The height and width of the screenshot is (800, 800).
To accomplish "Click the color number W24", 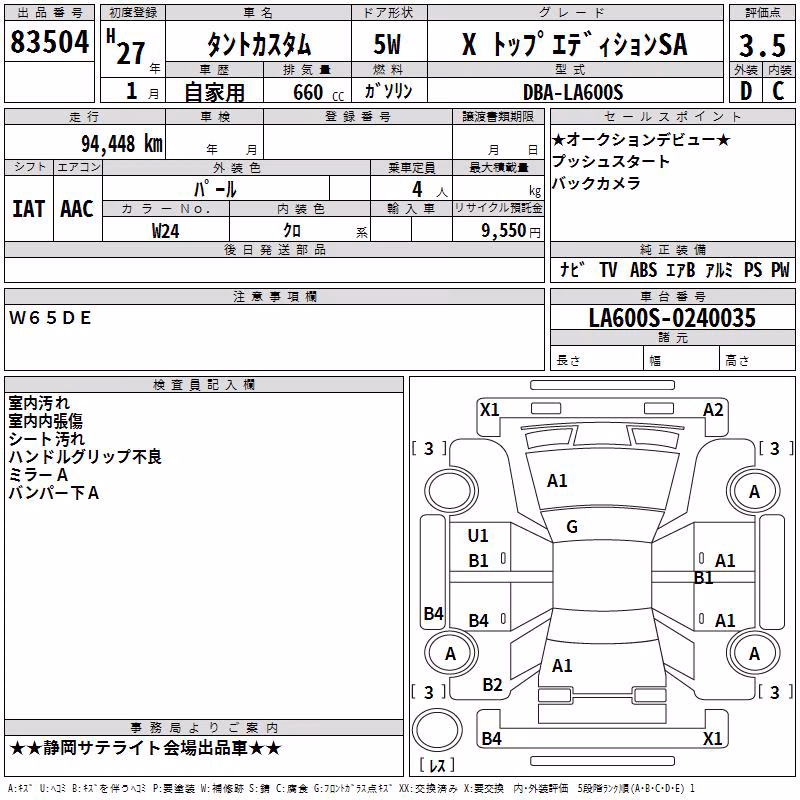I will (165, 231).
